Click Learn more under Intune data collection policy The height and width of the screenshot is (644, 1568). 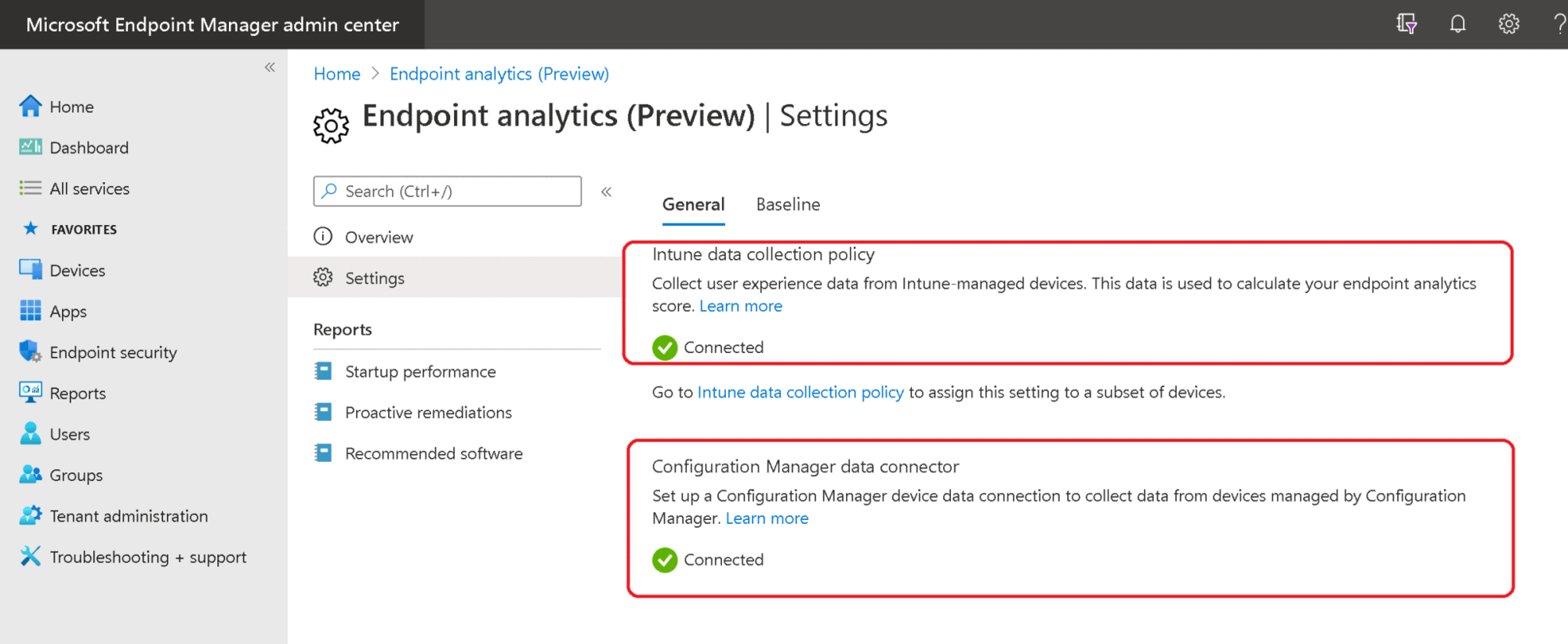click(x=740, y=306)
